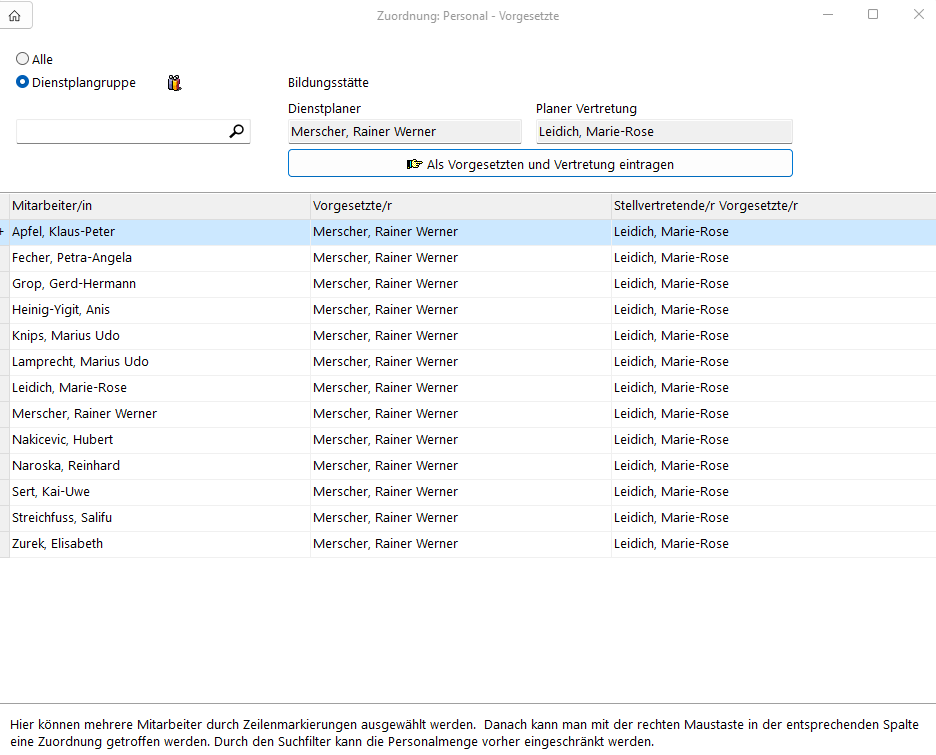Select the row for Leidich, Marie-Rose

pyautogui.click(x=150, y=387)
